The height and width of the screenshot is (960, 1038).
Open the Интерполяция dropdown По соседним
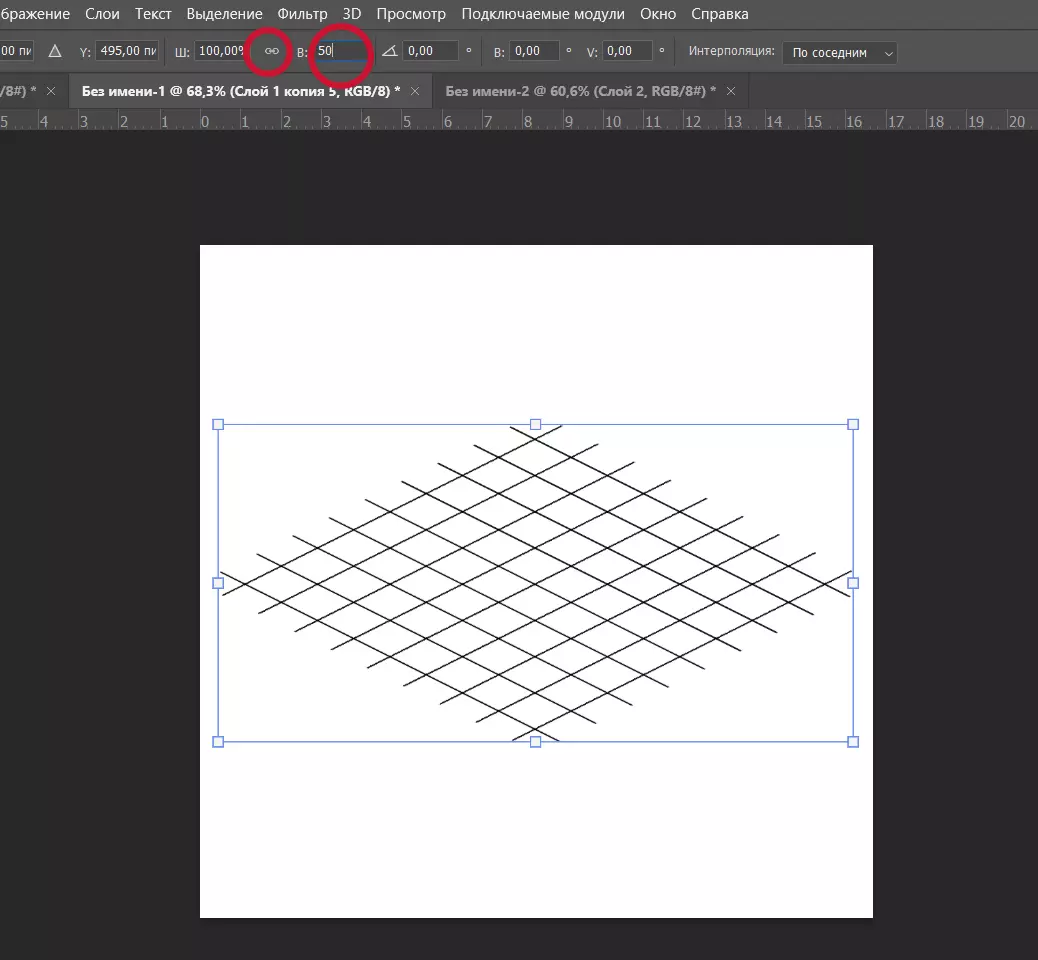pos(839,53)
